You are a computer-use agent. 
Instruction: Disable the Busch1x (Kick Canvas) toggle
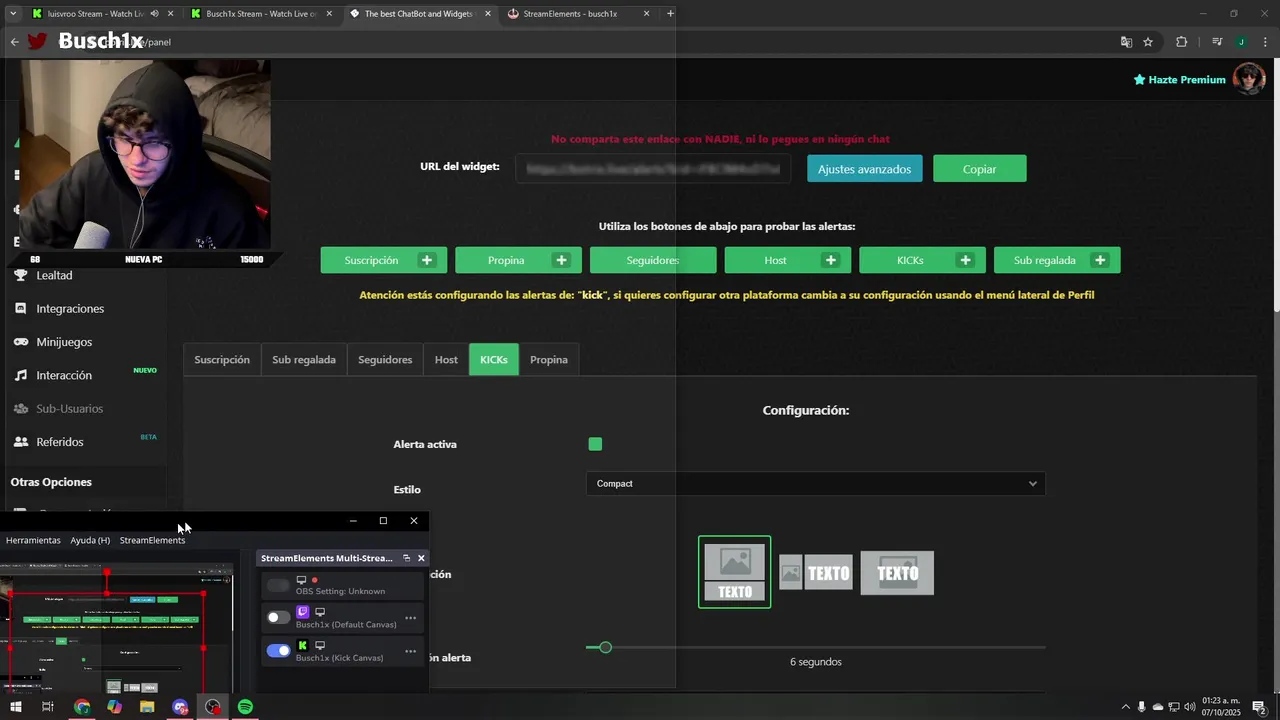click(x=278, y=651)
